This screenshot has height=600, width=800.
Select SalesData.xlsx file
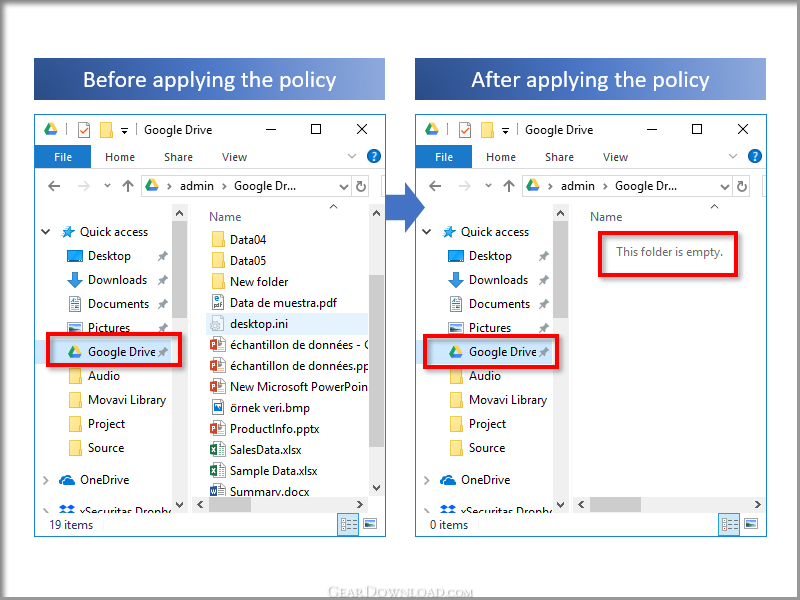click(x=256, y=450)
